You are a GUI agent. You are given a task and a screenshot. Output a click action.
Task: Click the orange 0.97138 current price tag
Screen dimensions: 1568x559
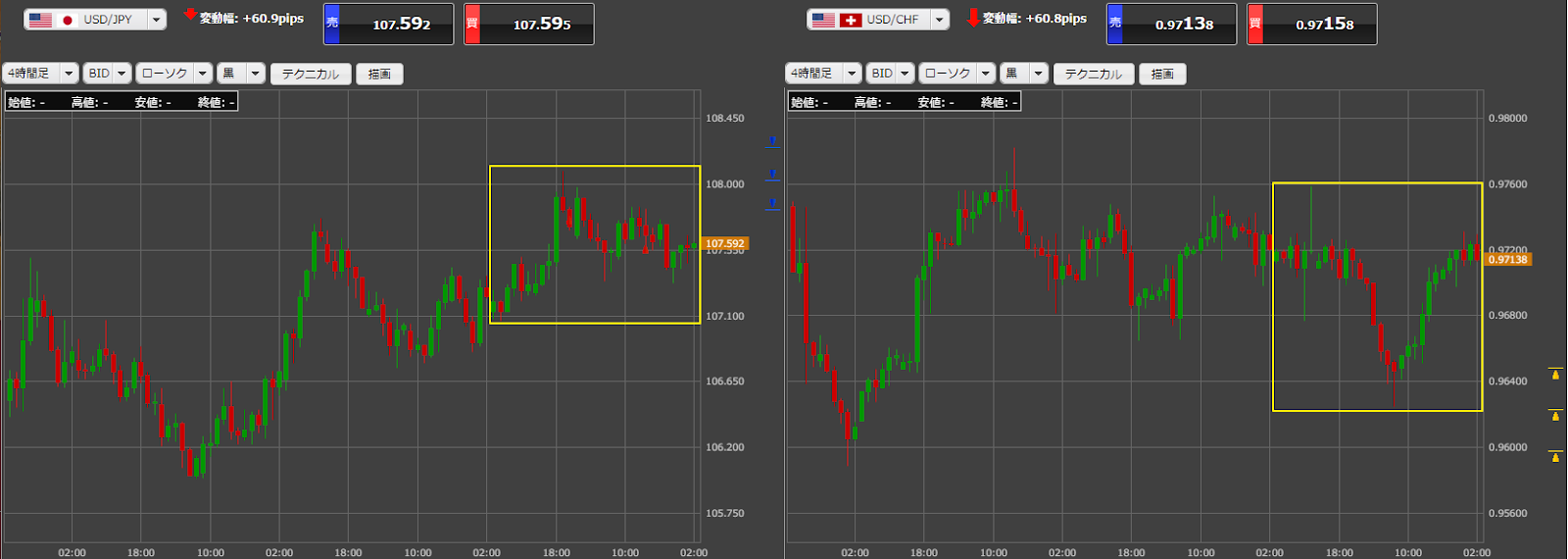(x=1508, y=260)
